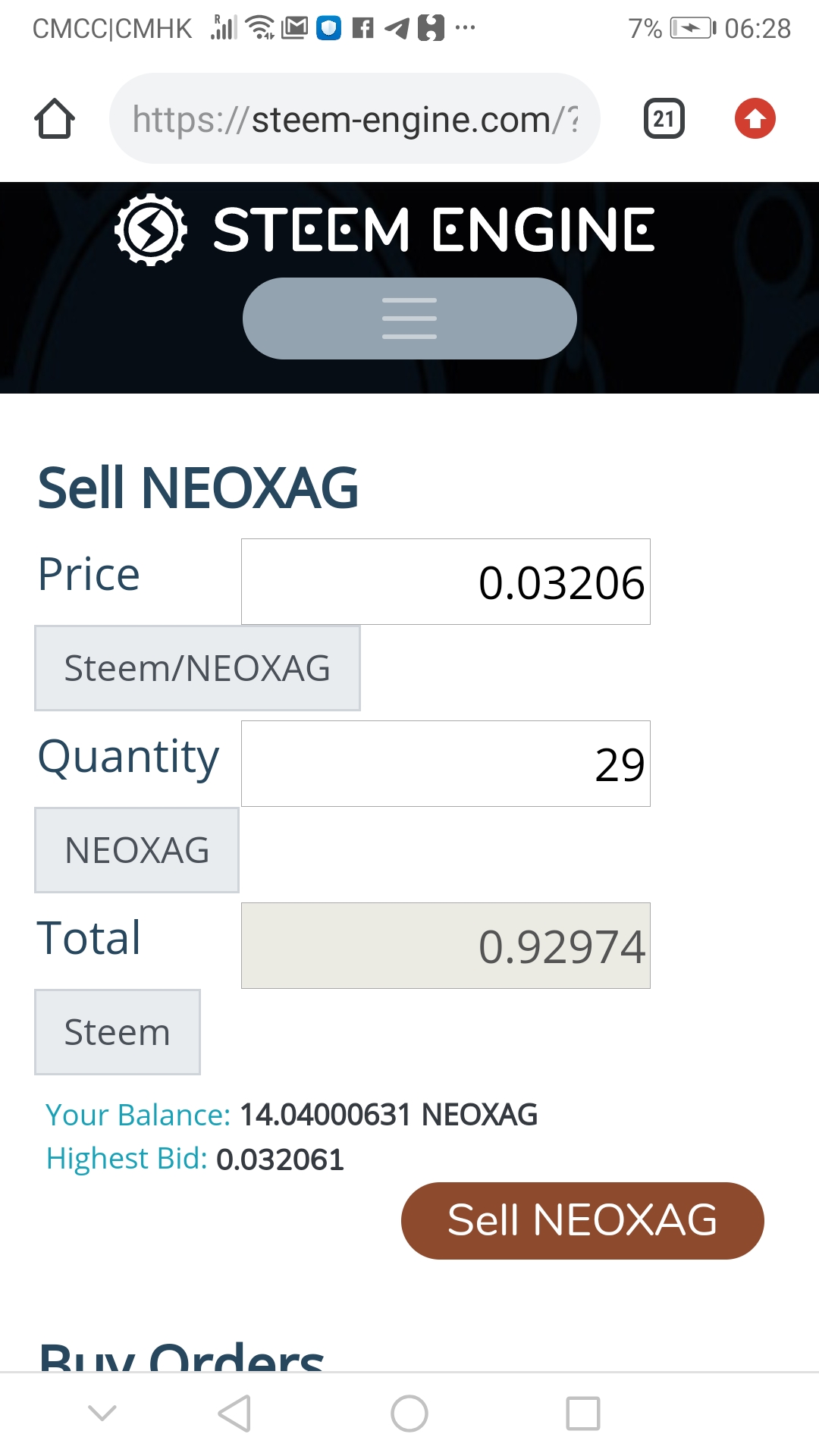This screenshot has width=819, height=1456.
Task: Tap the NEOXAG quantity unit label
Action: click(136, 850)
